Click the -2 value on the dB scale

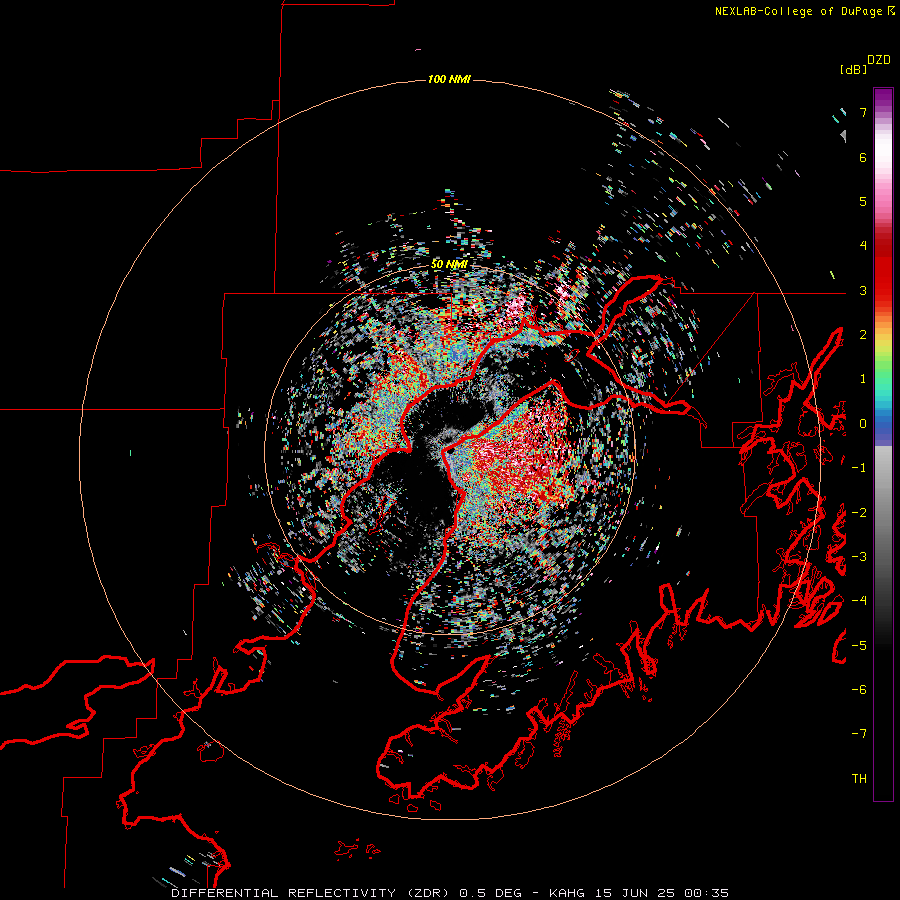tap(859, 513)
